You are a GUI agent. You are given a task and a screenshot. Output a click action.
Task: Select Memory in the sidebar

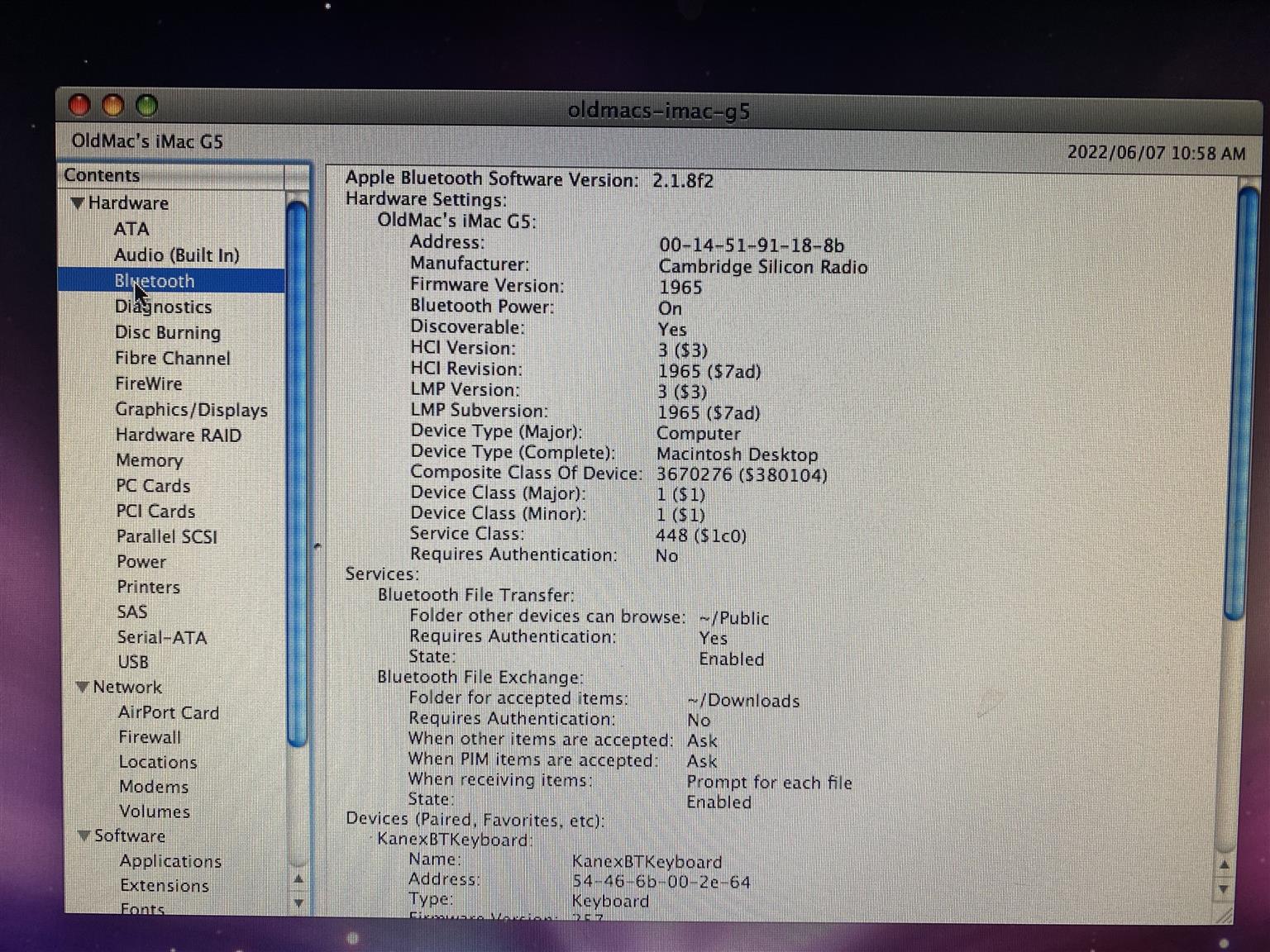tap(149, 460)
